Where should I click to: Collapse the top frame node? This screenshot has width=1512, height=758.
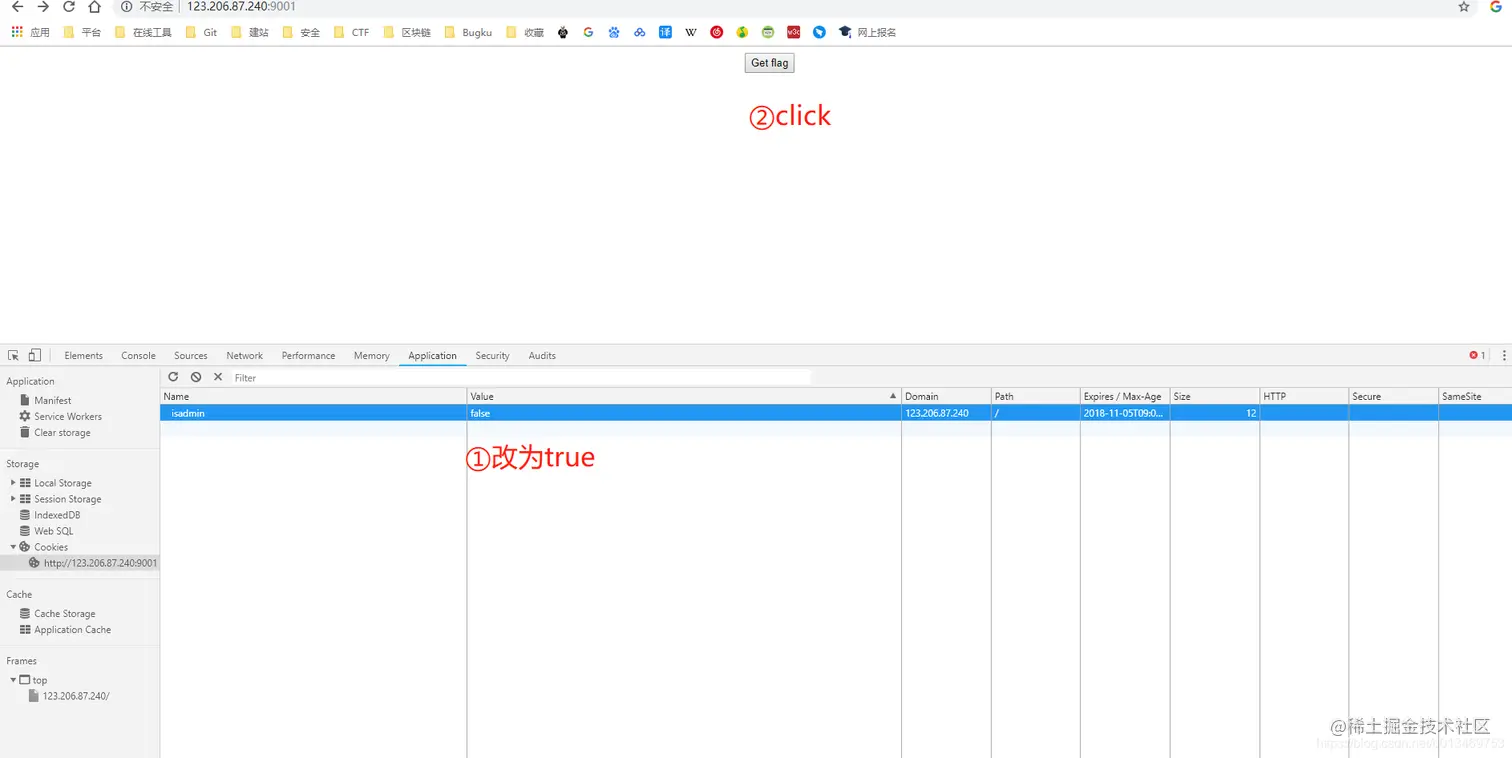[x=13, y=680]
